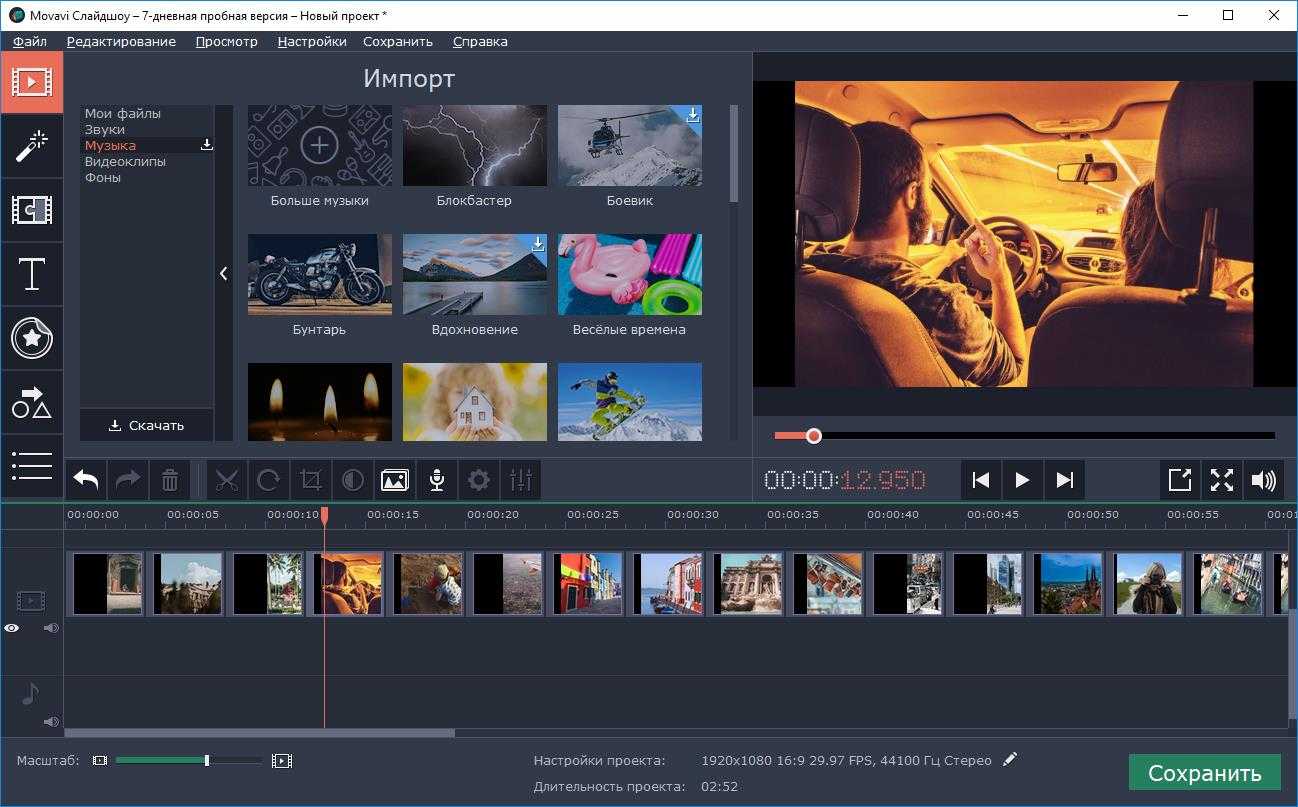Edit project settings with pencil icon
The width and height of the screenshot is (1298, 807).
pos(1010,760)
